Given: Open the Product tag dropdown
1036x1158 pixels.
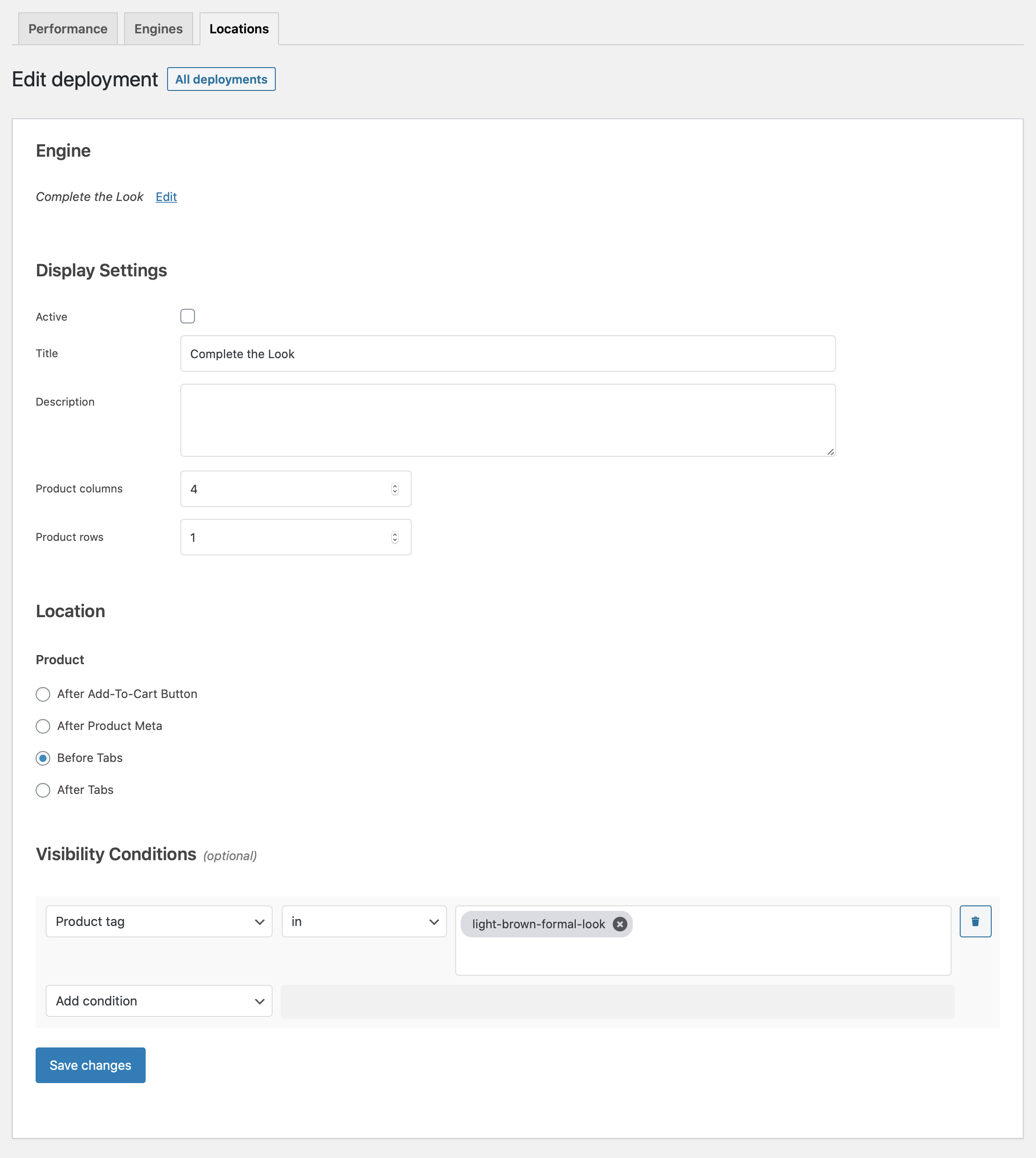Looking at the screenshot, I should pos(159,921).
